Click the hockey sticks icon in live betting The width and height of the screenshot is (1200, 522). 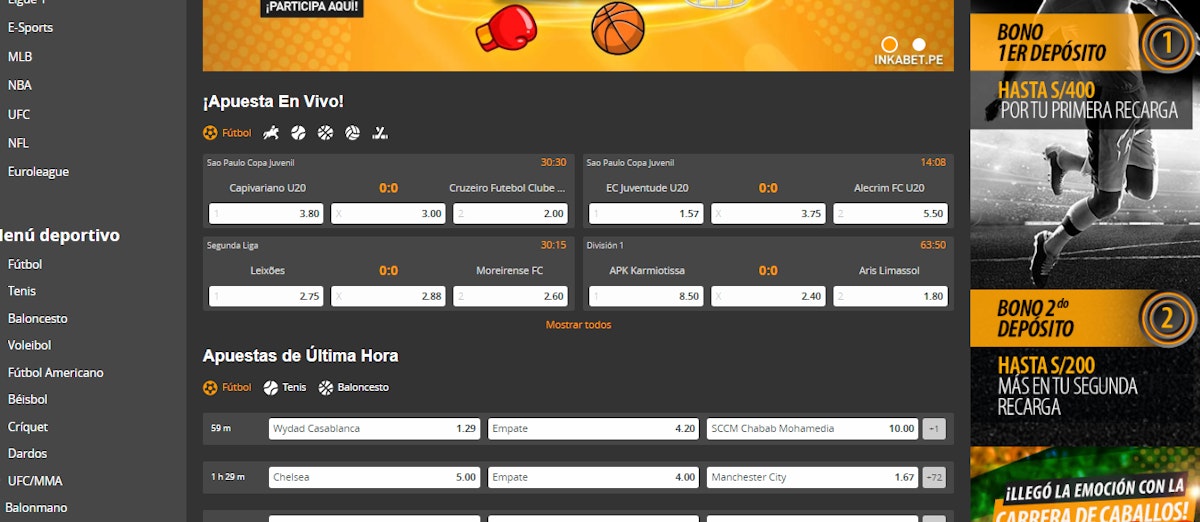click(x=380, y=132)
